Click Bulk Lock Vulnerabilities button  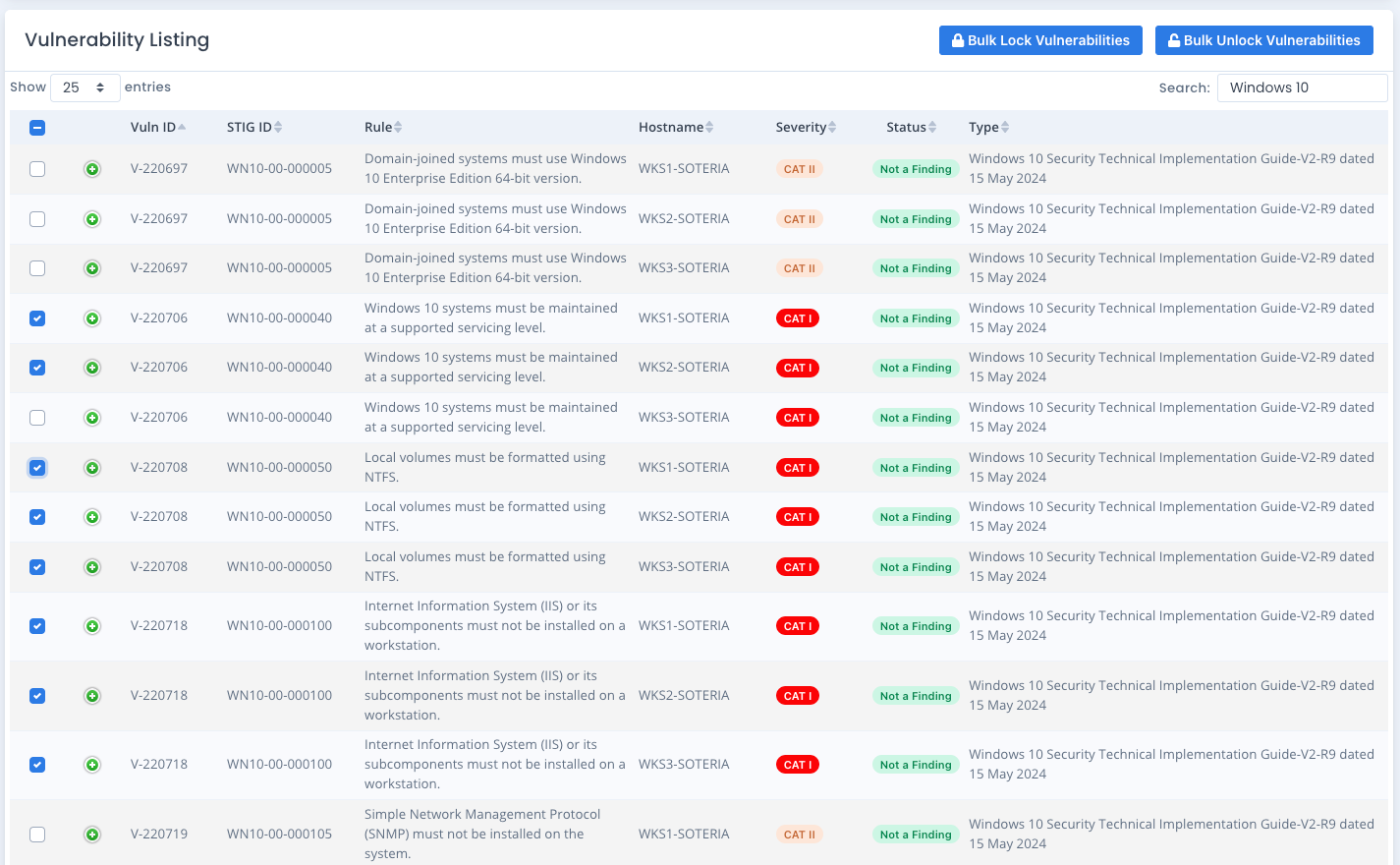pos(1040,40)
